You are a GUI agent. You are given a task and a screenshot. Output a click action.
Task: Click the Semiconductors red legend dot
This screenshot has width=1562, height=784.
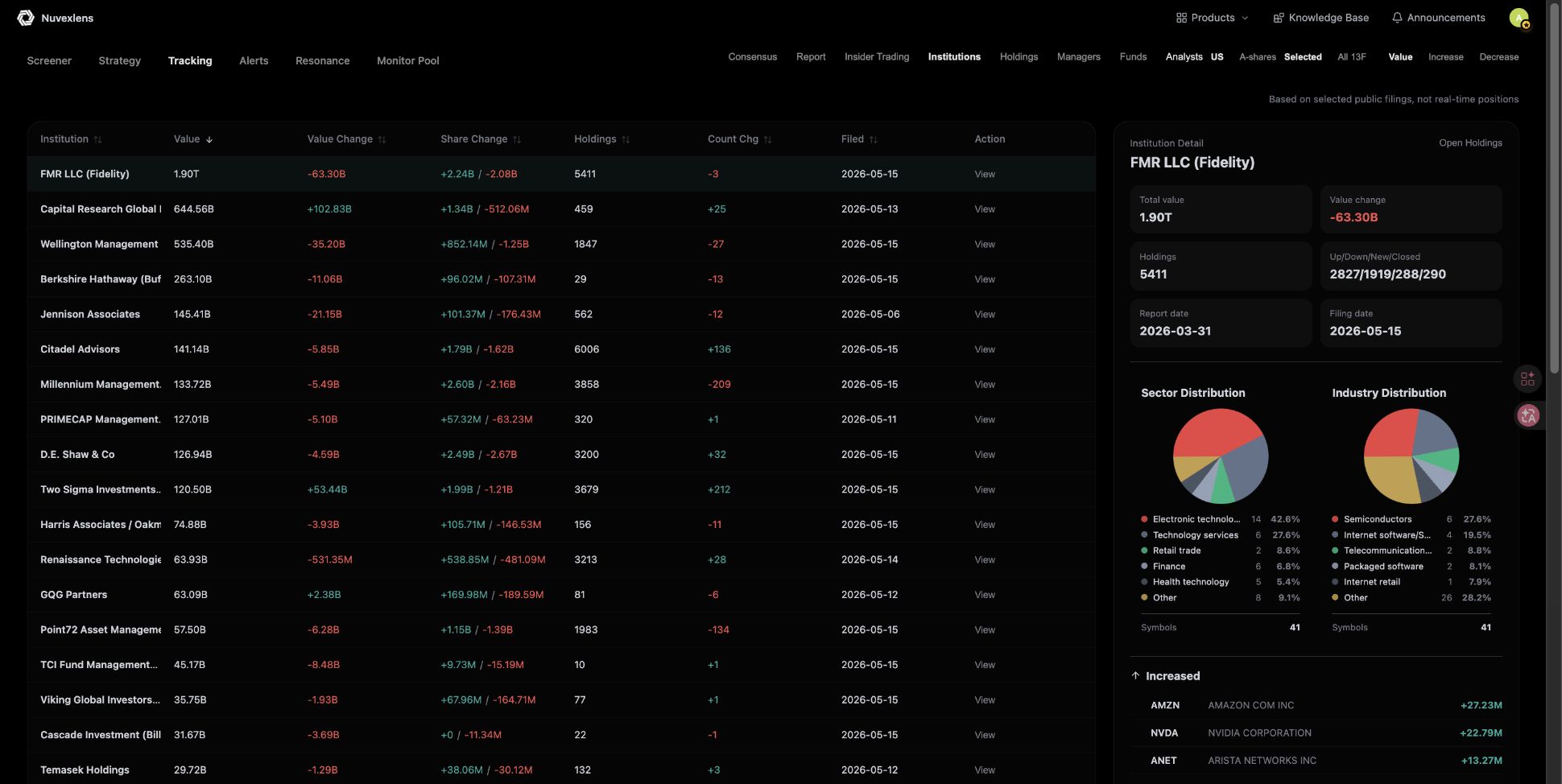(x=1335, y=519)
